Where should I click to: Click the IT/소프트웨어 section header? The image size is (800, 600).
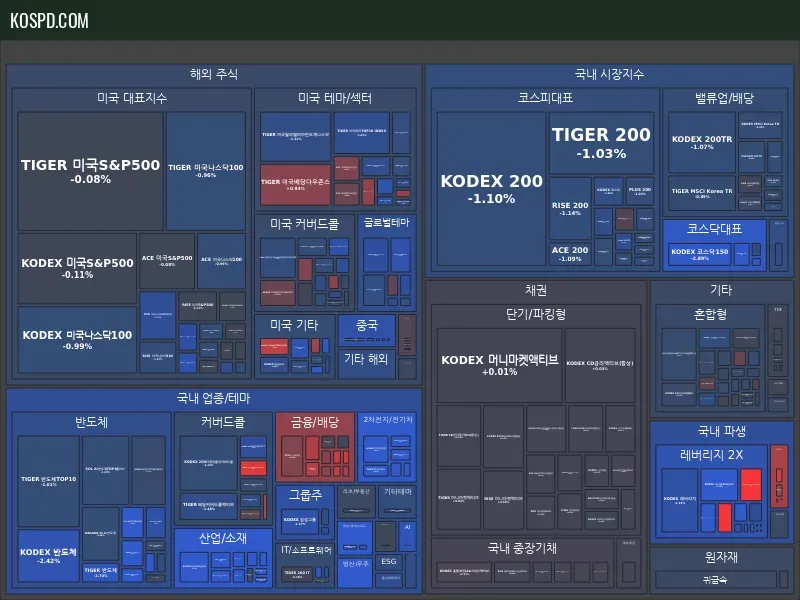pyautogui.click(x=306, y=549)
